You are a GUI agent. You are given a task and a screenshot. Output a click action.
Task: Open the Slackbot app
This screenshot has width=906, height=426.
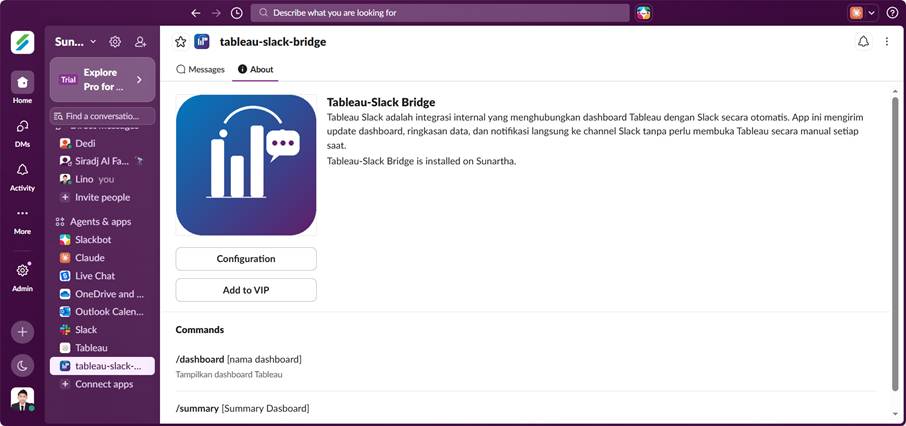pos(102,239)
